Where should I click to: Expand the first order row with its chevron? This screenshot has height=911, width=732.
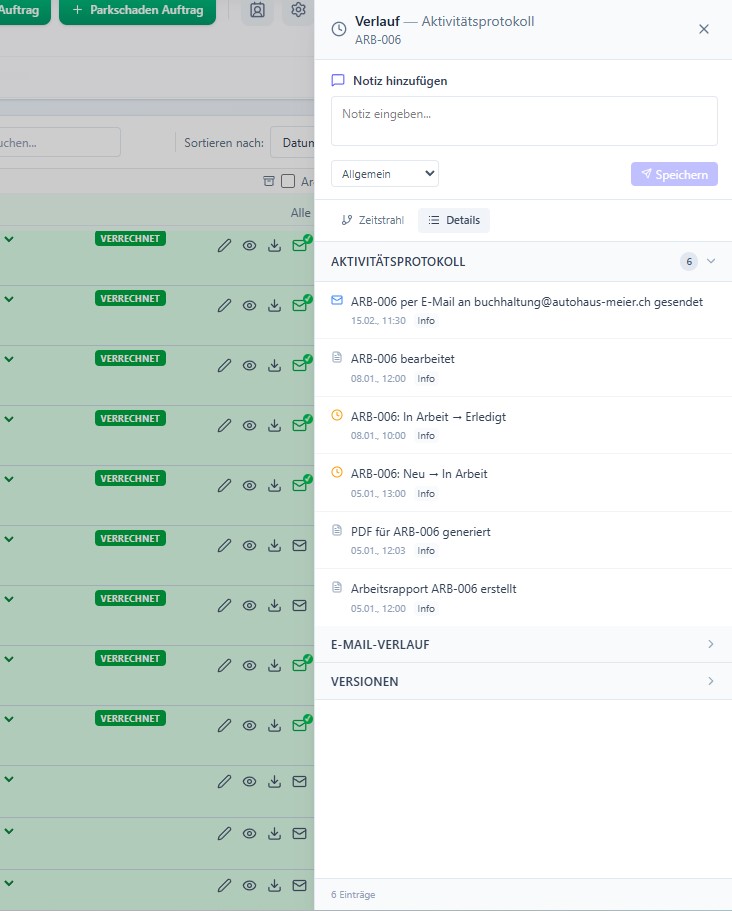(9, 239)
